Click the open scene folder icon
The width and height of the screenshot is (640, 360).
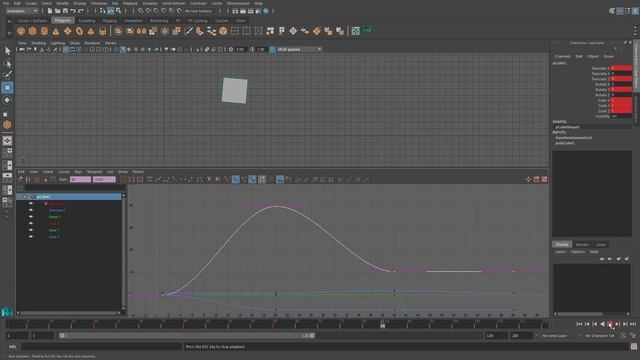coord(58,11)
